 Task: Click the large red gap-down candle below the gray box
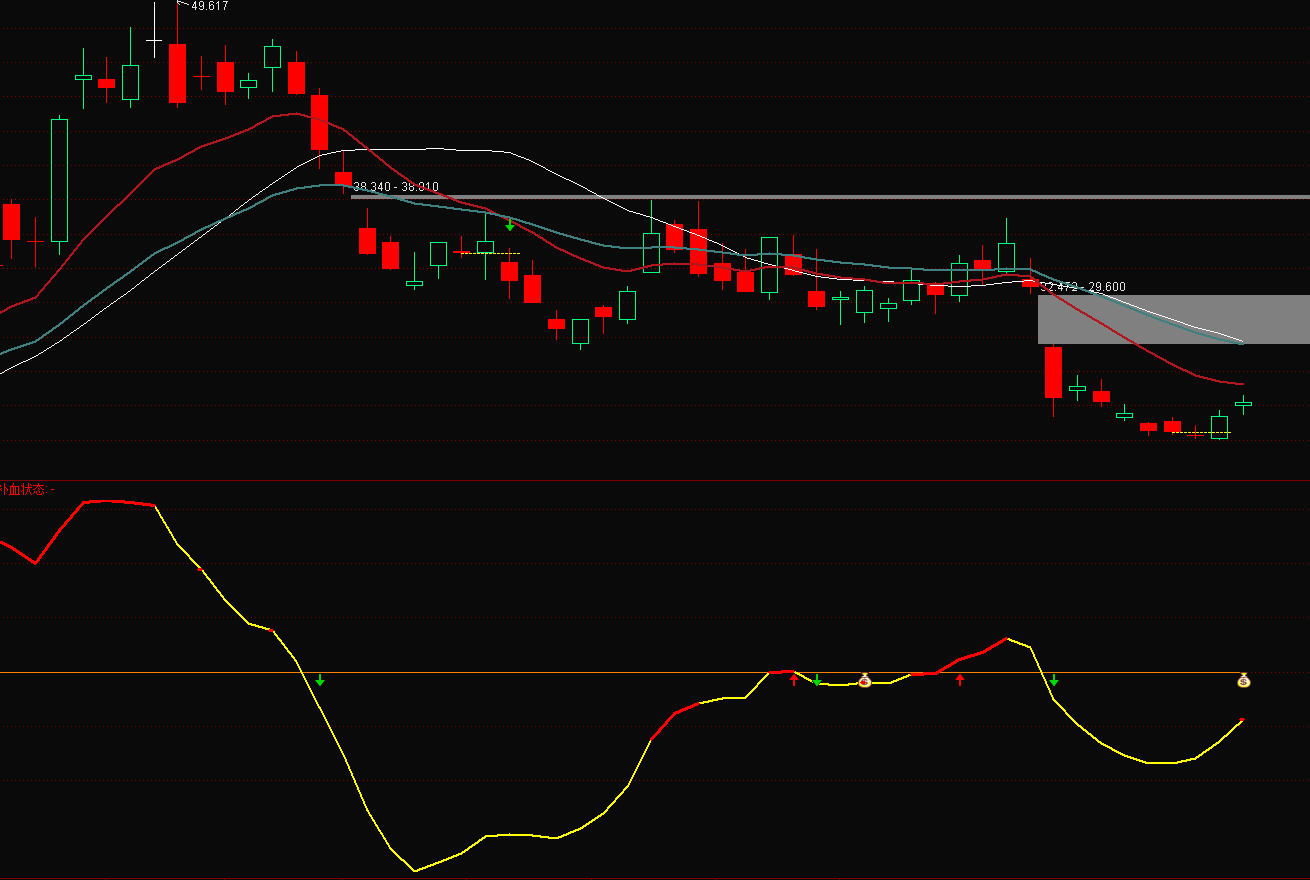coord(1053,372)
